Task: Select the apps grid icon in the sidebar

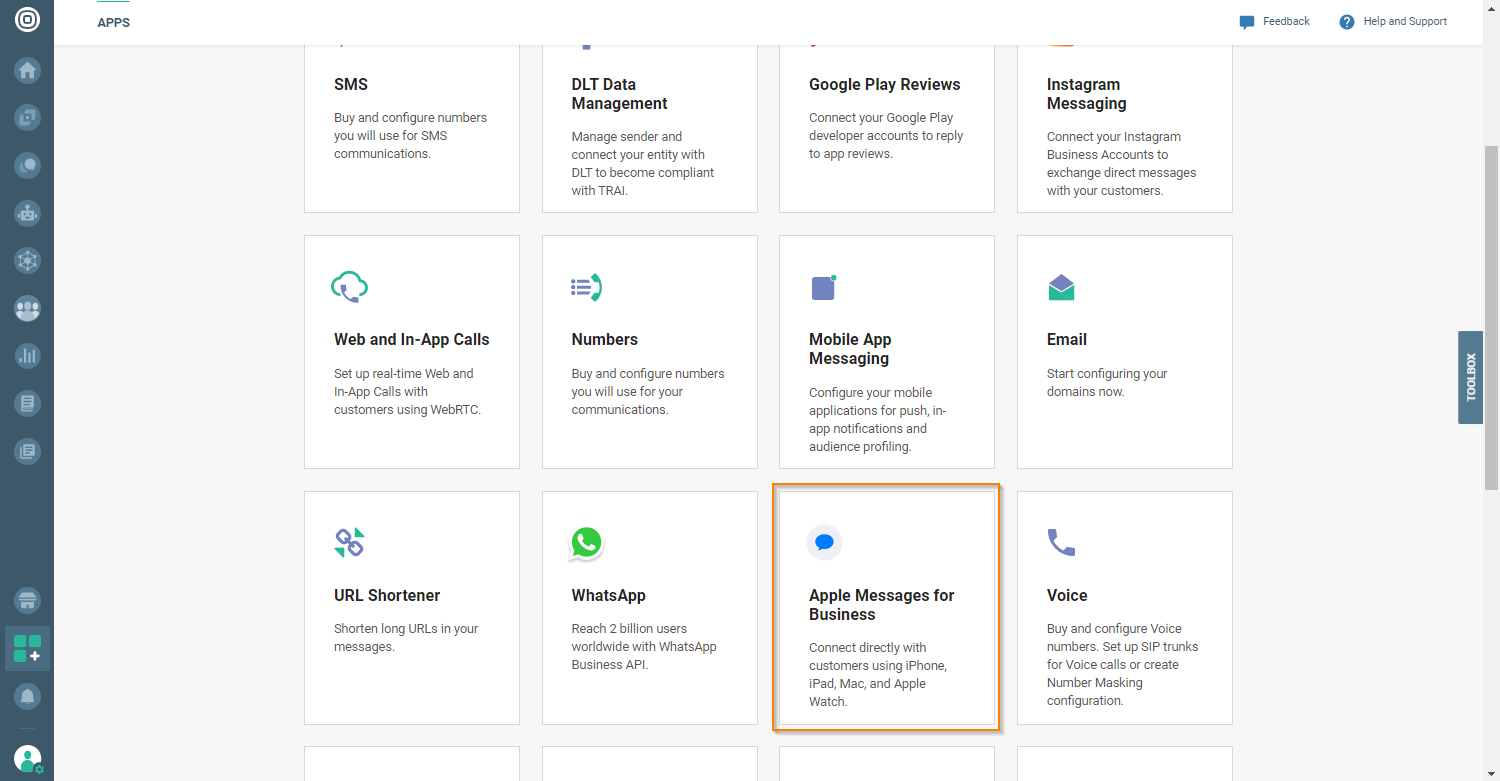Action: (27, 648)
